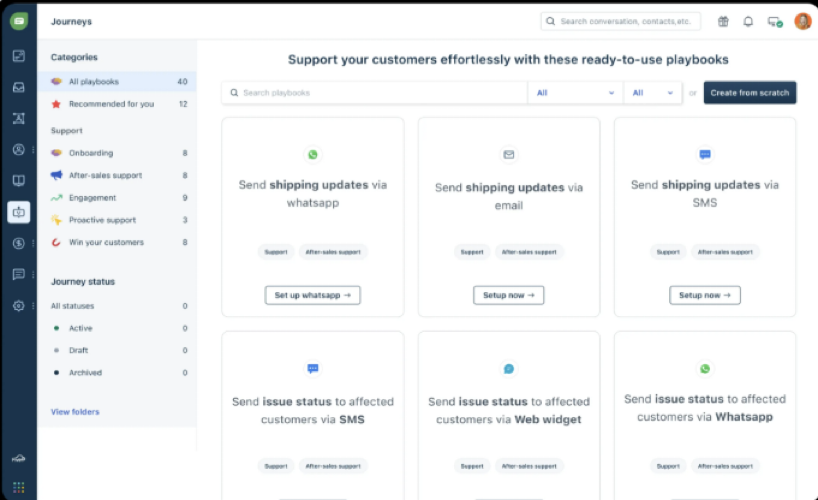The width and height of the screenshot is (818, 500).
Task: Click the WhatsApp icon on issue status card
Action: tap(705, 368)
